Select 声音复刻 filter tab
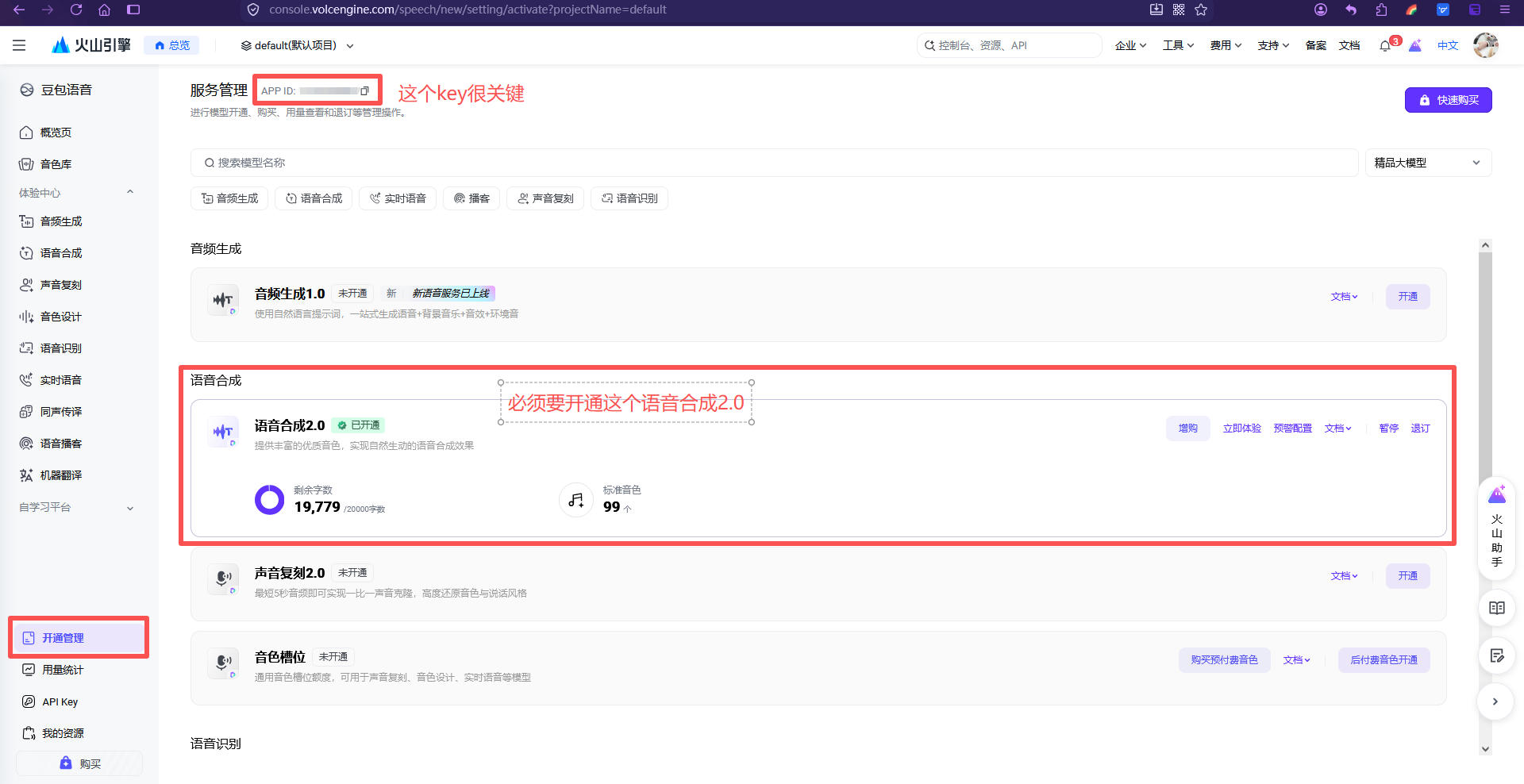Screen dimensions: 1524x784 [545, 198]
